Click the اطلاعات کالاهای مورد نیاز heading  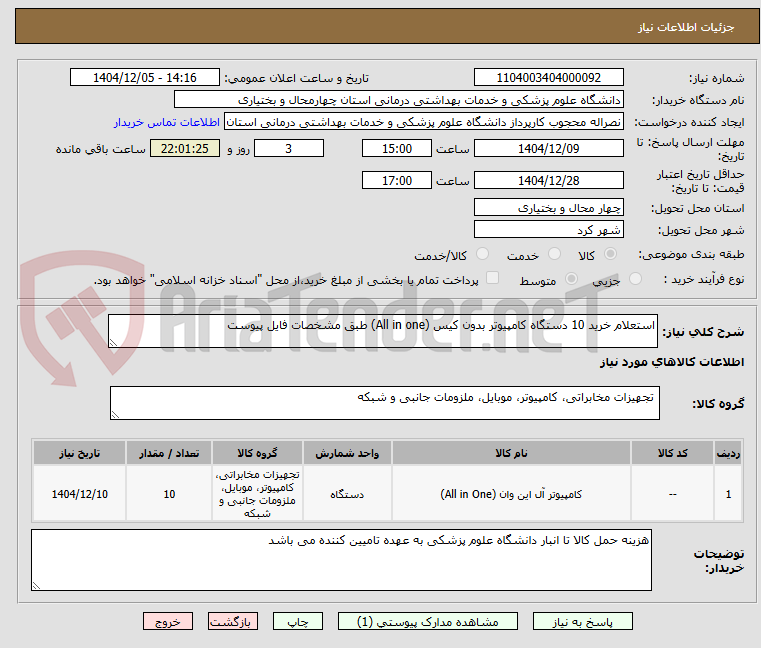pos(672,362)
